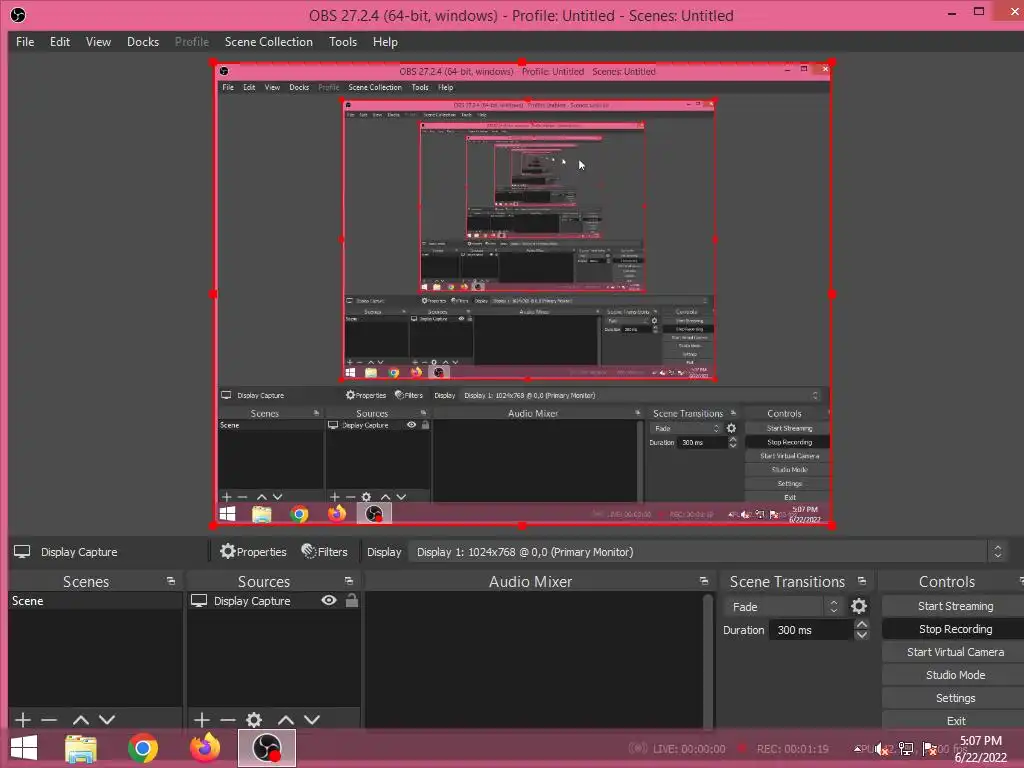Decrease transition duration with down arrow
The width and height of the screenshot is (1024, 768).
[862, 635]
